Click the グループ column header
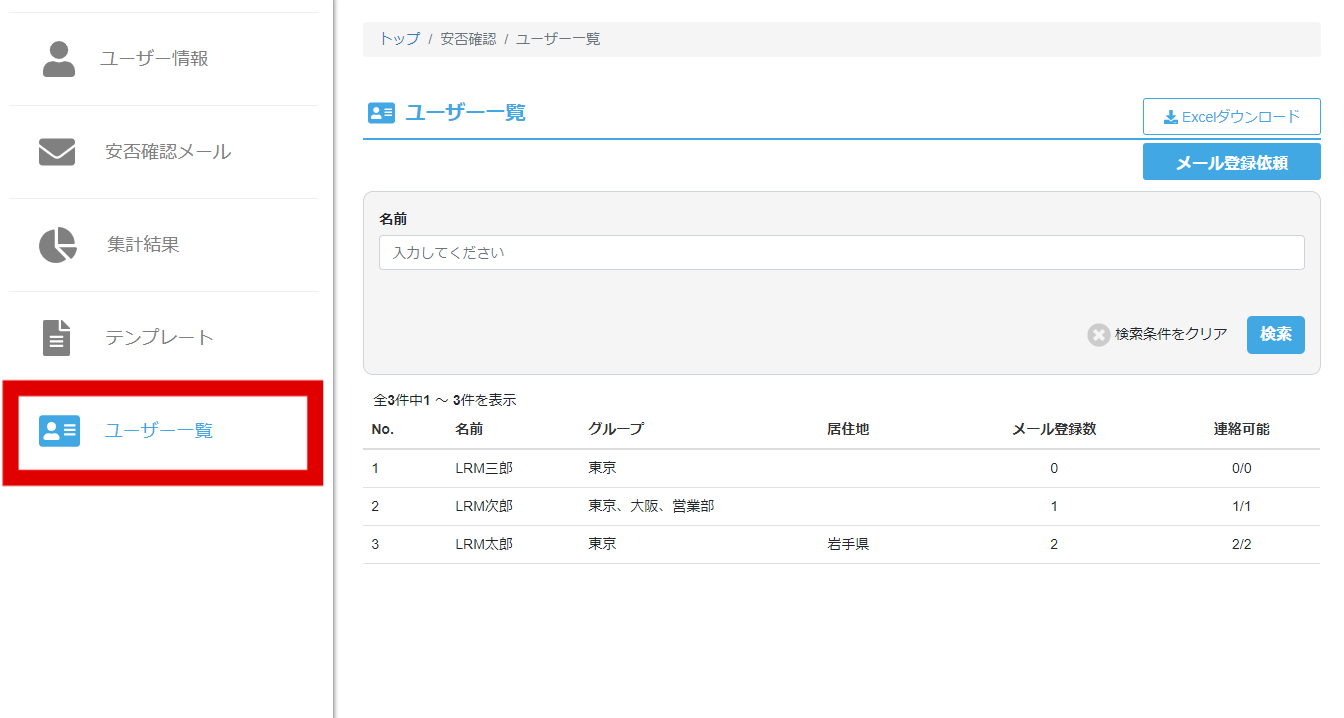The width and height of the screenshot is (1344, 718). click(x=616, y=429)
